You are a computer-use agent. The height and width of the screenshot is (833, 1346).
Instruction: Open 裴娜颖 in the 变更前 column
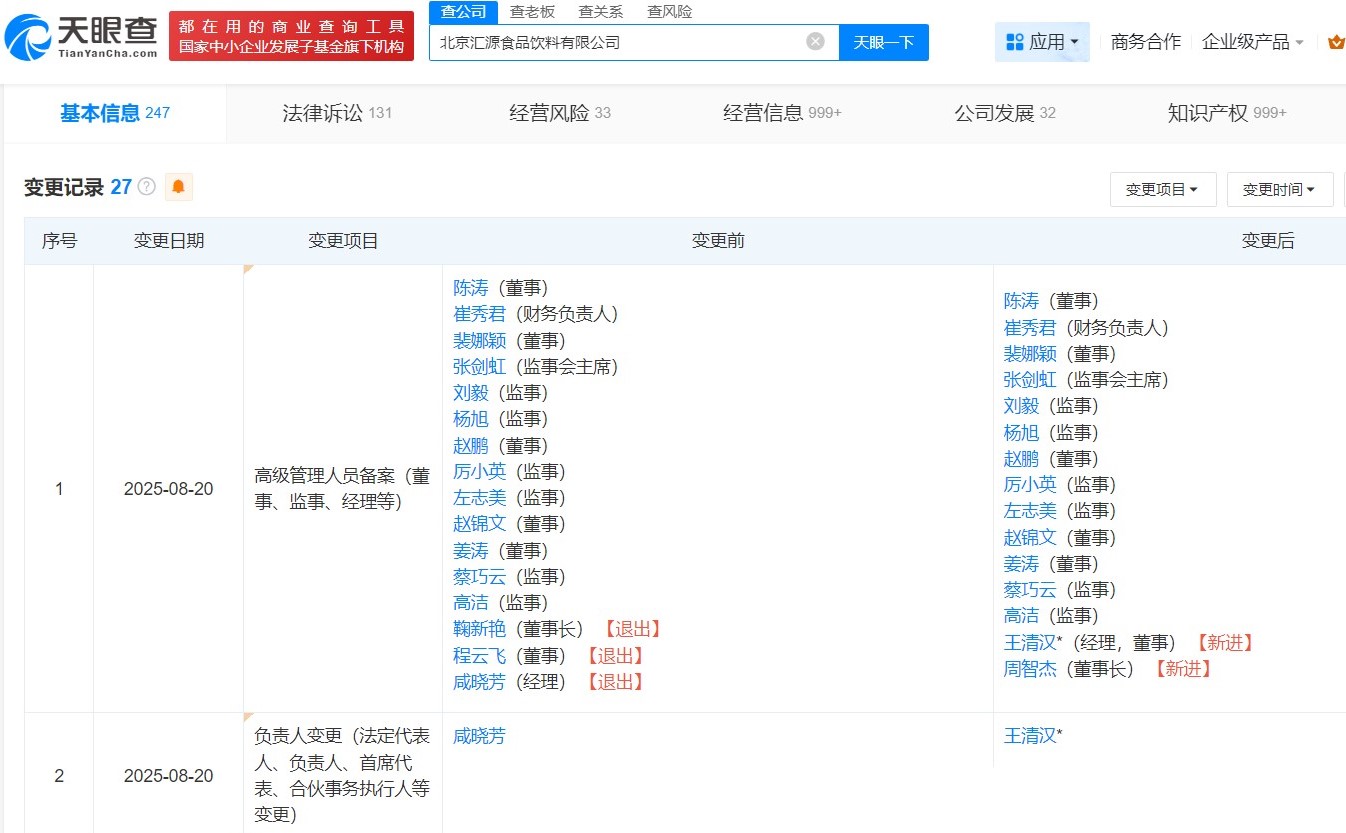pyautogui.click(x=479, y=340)
